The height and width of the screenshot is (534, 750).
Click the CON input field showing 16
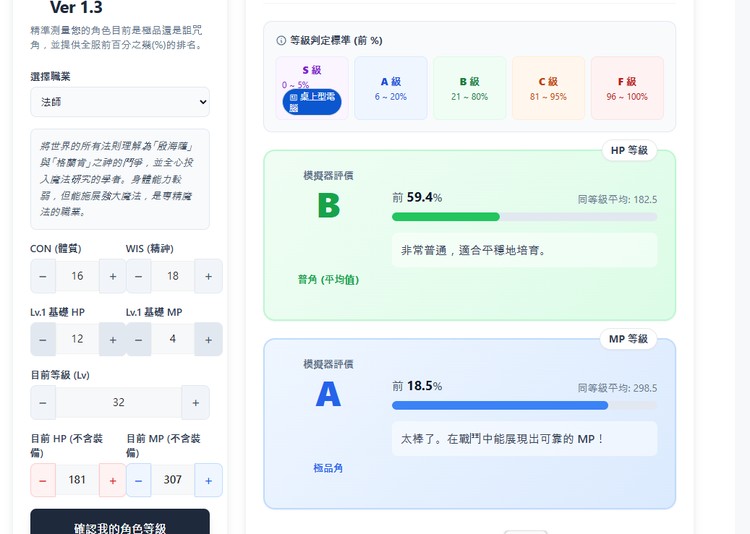[77, 276]
